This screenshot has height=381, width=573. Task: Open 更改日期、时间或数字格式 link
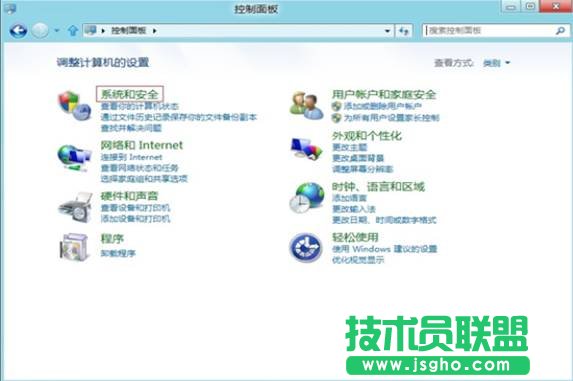(384, 220)
